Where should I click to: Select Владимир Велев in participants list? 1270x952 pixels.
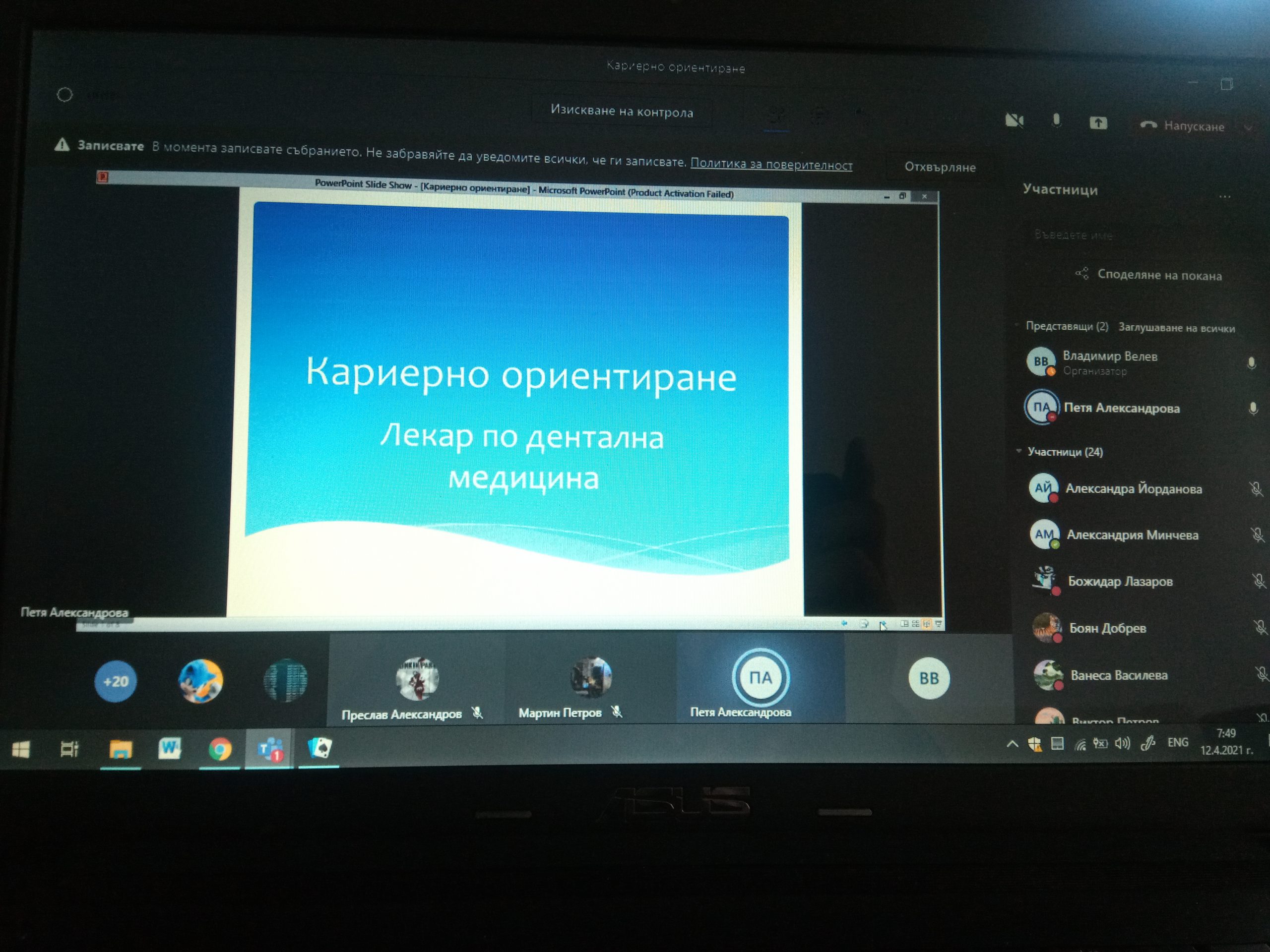1109,357
